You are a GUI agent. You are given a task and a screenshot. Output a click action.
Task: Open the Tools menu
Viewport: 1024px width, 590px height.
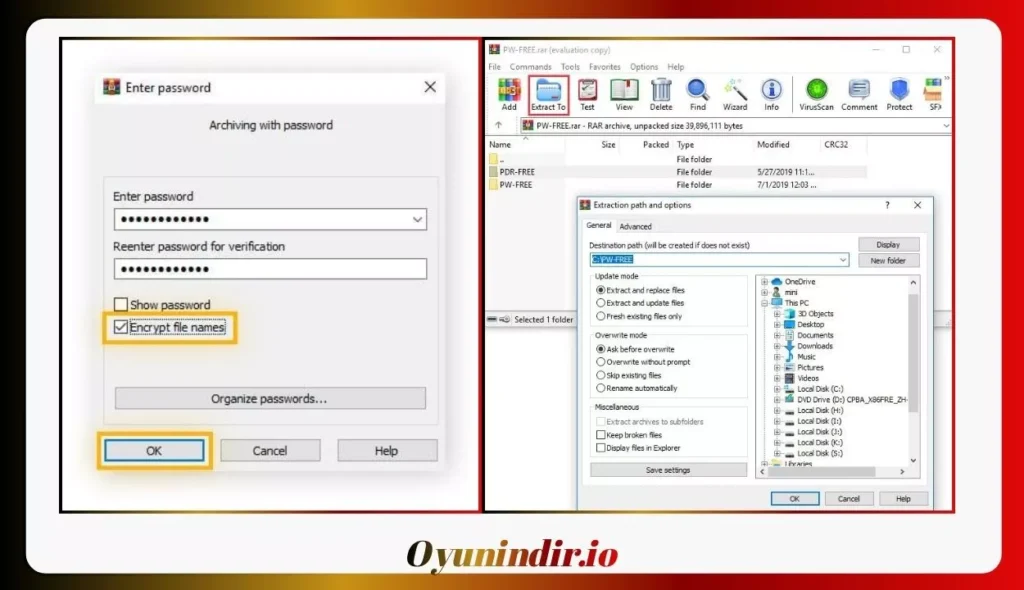pos(570,67)
